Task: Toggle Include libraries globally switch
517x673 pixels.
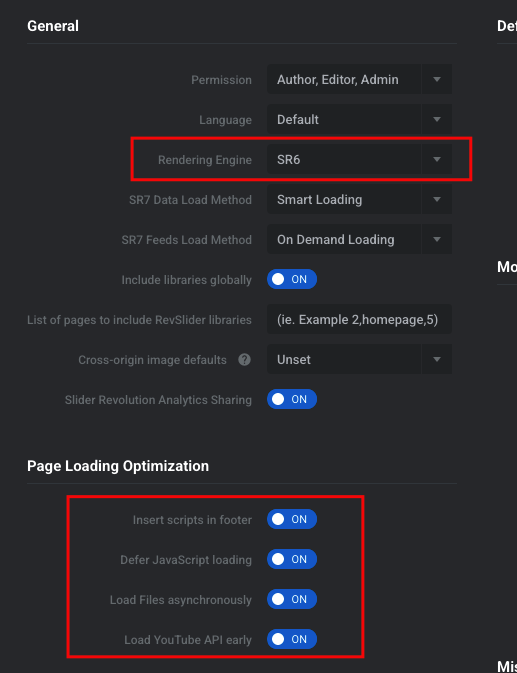Action: coord(292,279)
